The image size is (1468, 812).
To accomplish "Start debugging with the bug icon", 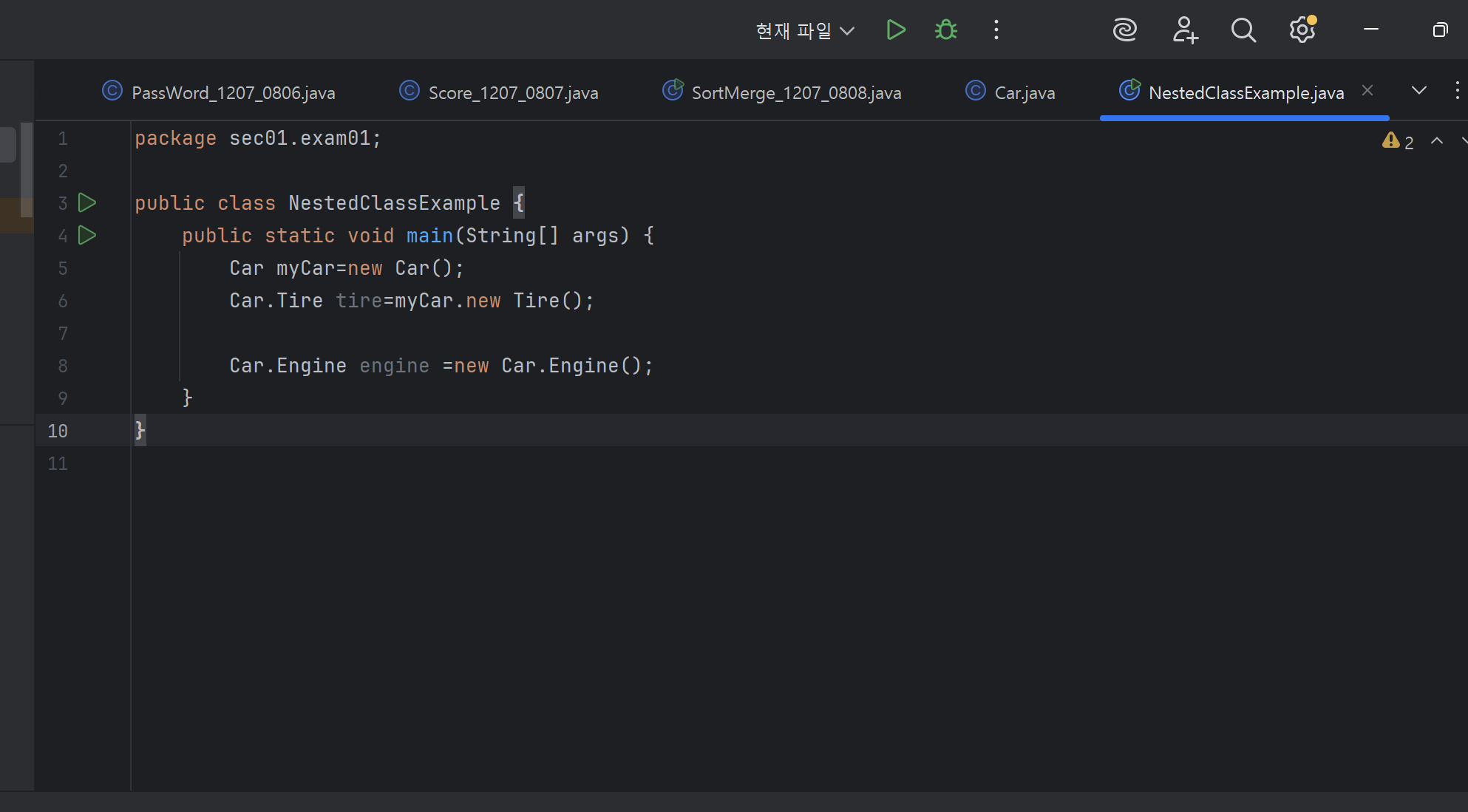I will click(x=945, y=30).
